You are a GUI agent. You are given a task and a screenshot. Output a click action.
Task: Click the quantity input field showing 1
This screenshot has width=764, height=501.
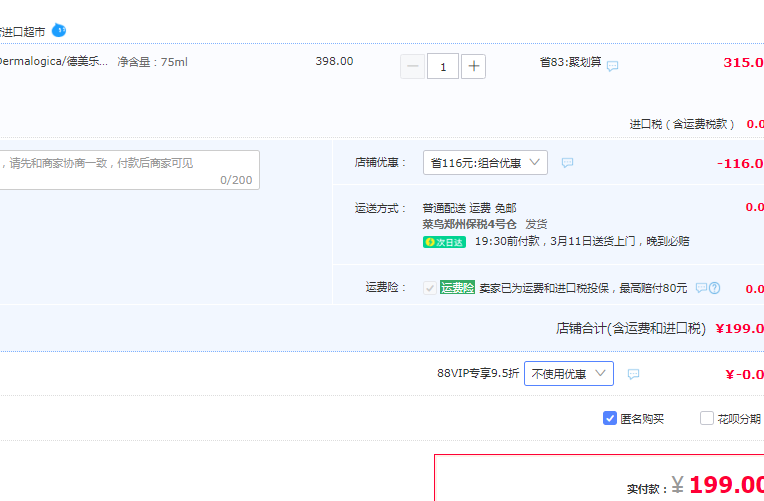pyautogui.click(x=443, y=66)
